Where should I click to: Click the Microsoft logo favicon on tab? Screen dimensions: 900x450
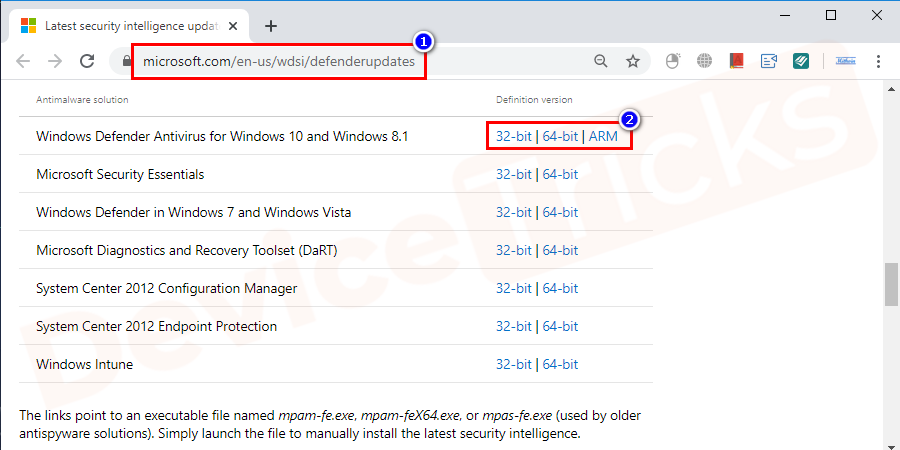(28, 26)
